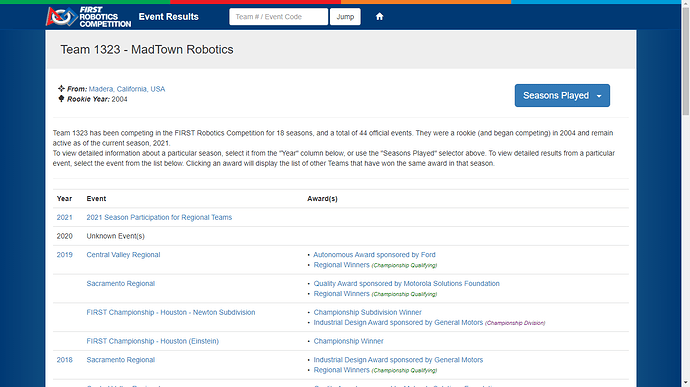Click the 'Team 1323 - MadTown Robotics' title
690x387 pixels.
click(x=147, y=50)
